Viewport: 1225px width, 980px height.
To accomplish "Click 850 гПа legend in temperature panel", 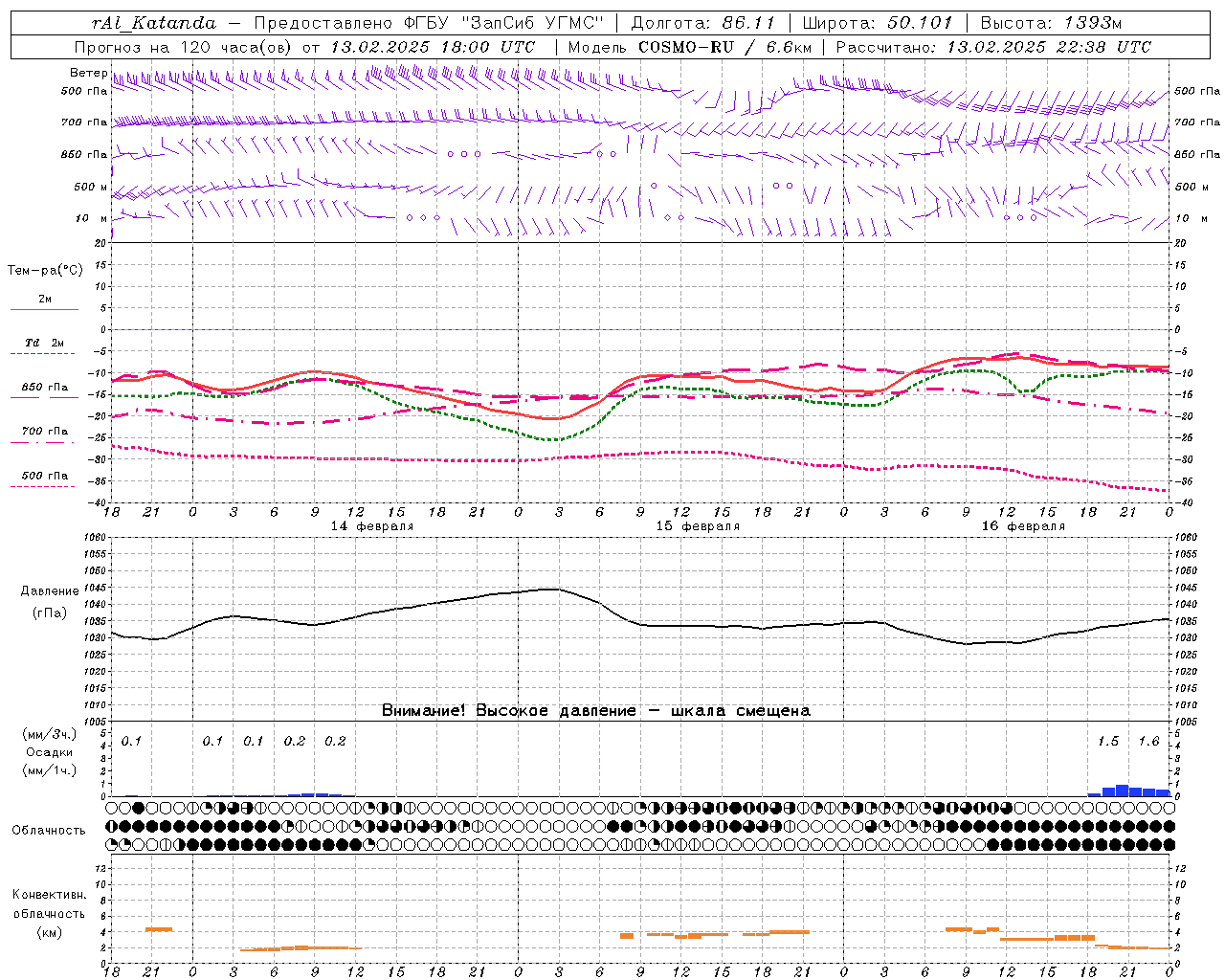I will coord(44,390).
